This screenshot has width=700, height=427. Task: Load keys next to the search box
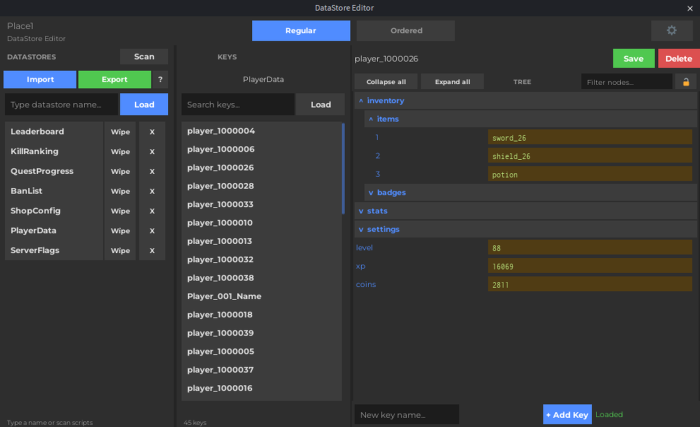[x=320, y=105]
